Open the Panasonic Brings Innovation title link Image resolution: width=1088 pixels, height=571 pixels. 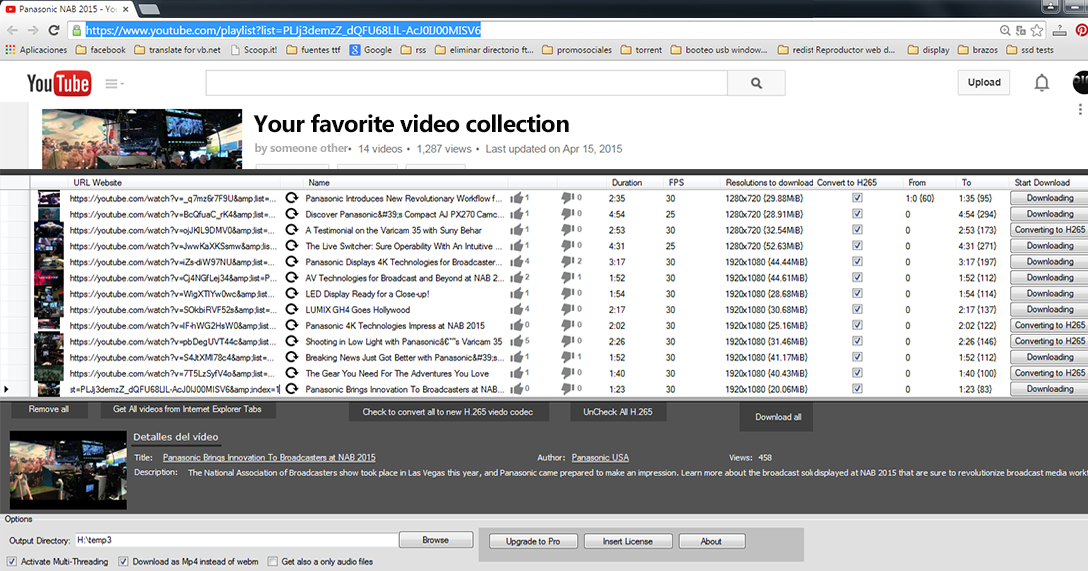point(269,457)
